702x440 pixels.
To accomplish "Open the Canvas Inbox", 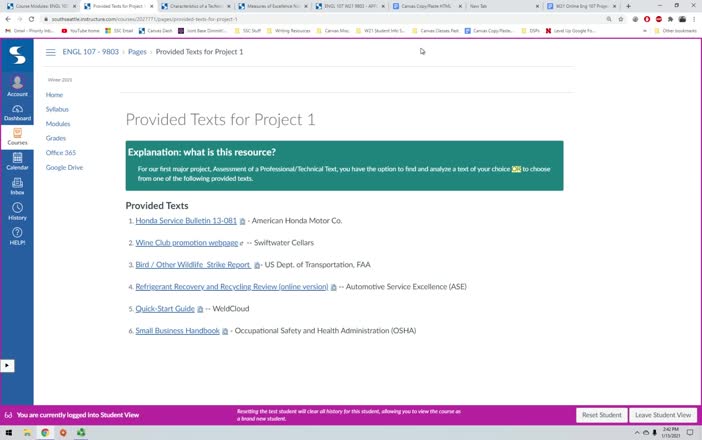I will (x=17, y=186).
